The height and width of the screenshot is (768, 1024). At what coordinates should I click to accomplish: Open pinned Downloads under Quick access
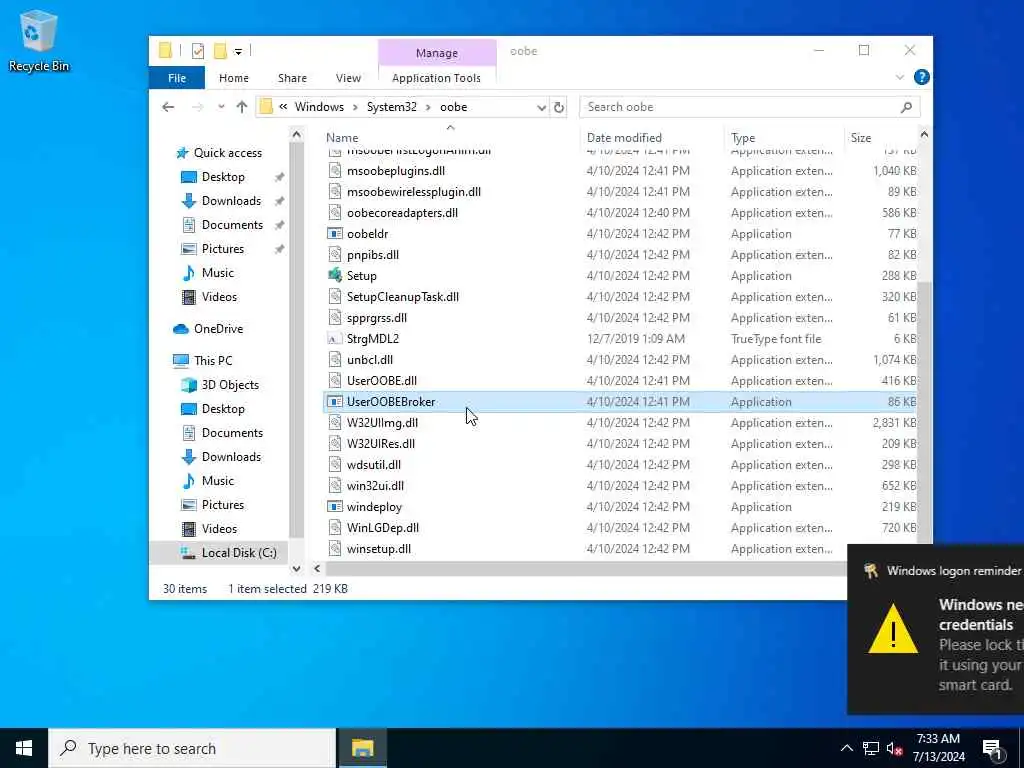click(231, 201)
